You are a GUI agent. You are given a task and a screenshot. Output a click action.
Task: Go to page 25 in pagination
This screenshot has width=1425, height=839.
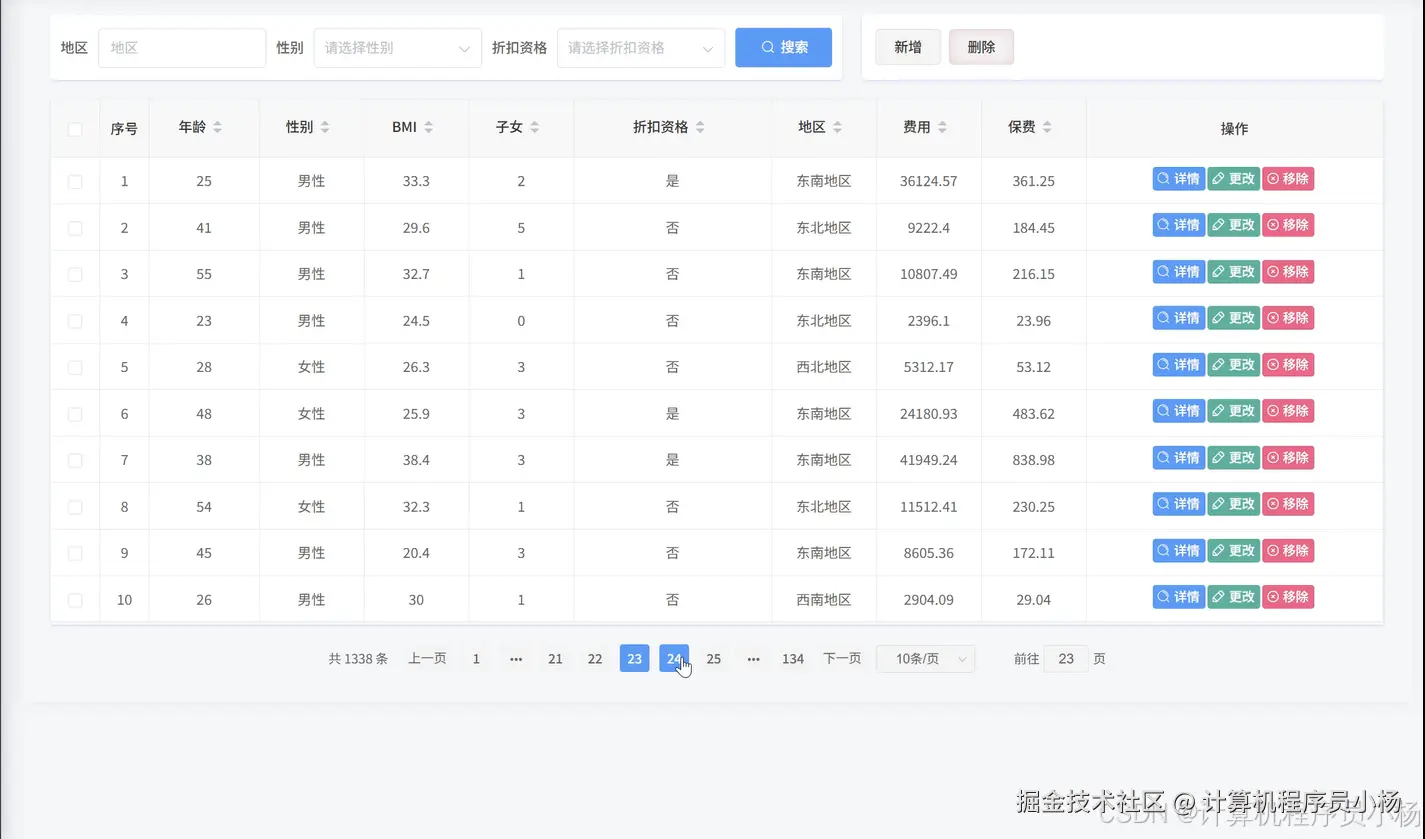click(714, 659)
